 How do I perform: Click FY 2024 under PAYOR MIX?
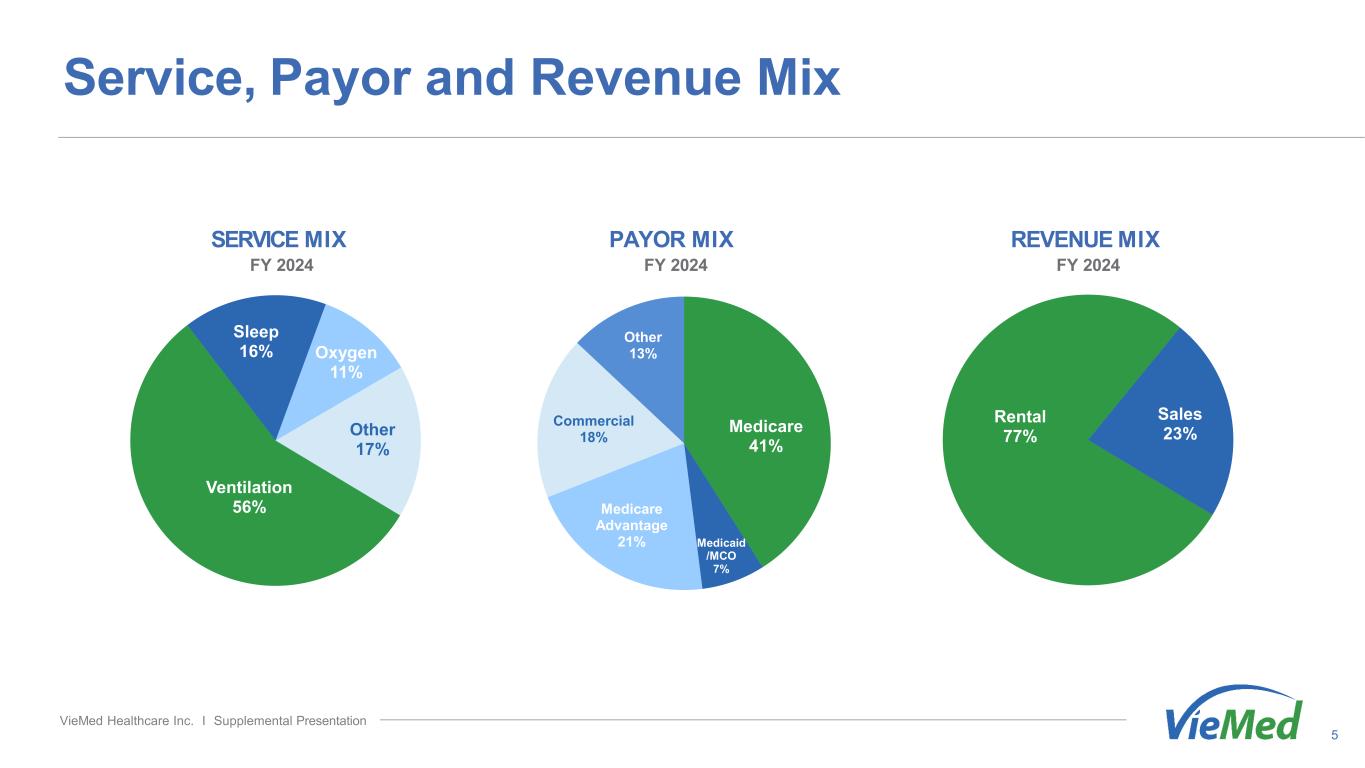point(675,265)
